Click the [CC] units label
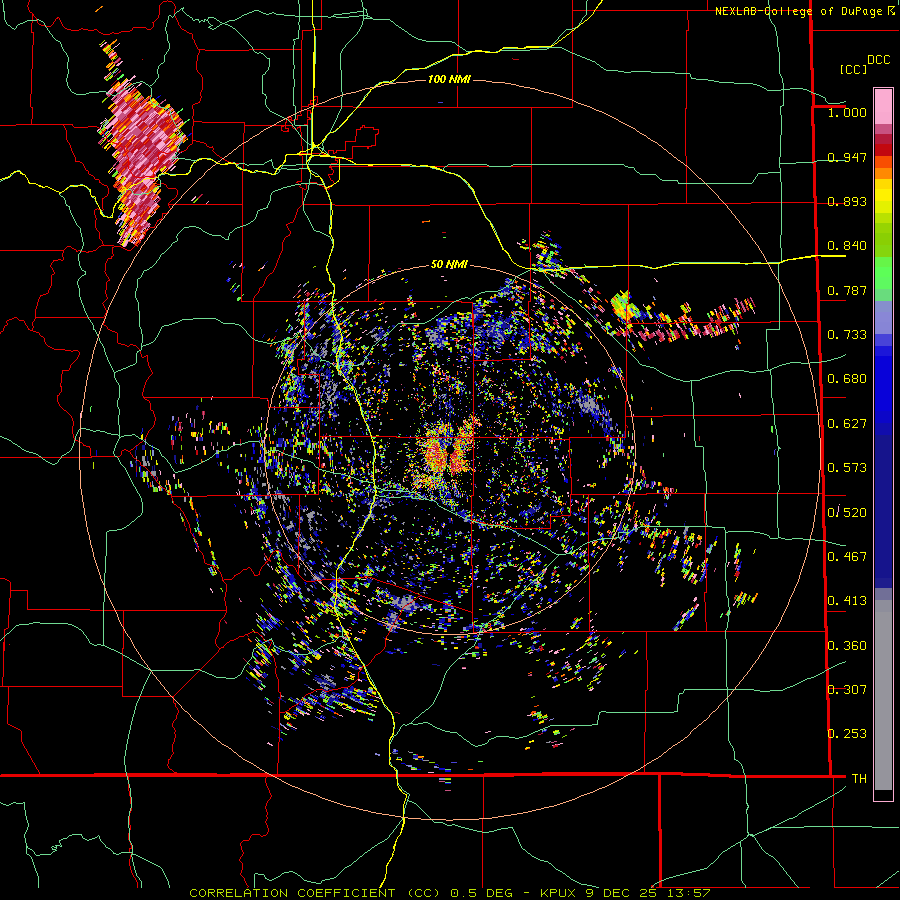 [x=854, y=69]
